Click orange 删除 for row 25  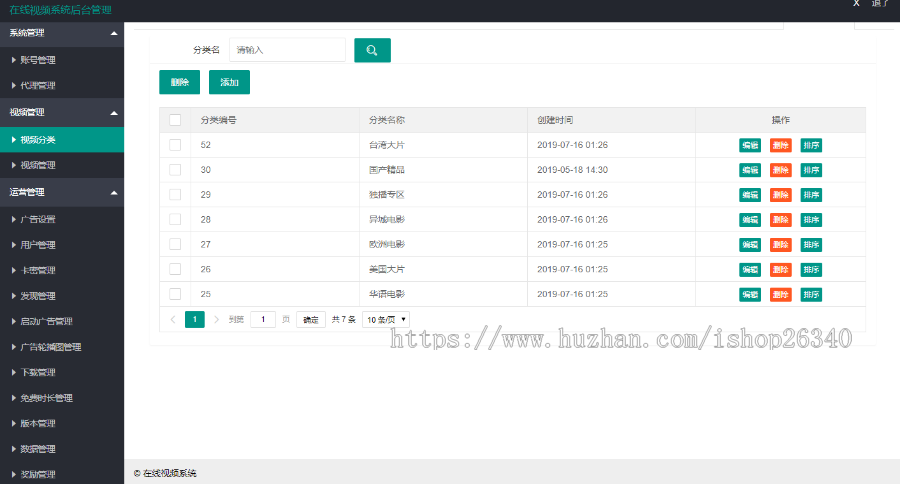click(x=780, y=295)
